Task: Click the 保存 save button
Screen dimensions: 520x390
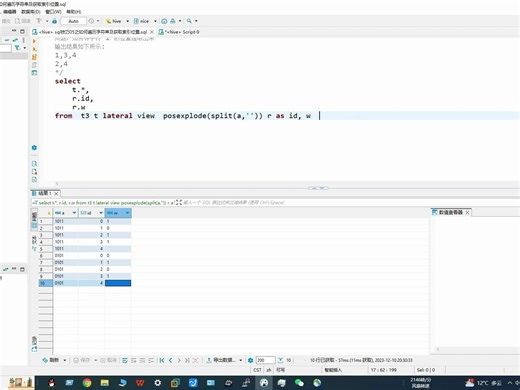Action: tap(82, 360)
